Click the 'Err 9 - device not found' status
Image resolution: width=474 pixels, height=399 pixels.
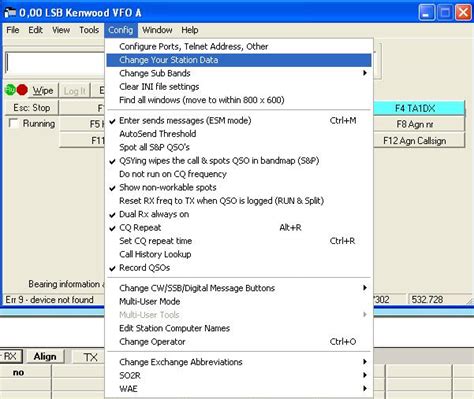click(x=49, y=299)
